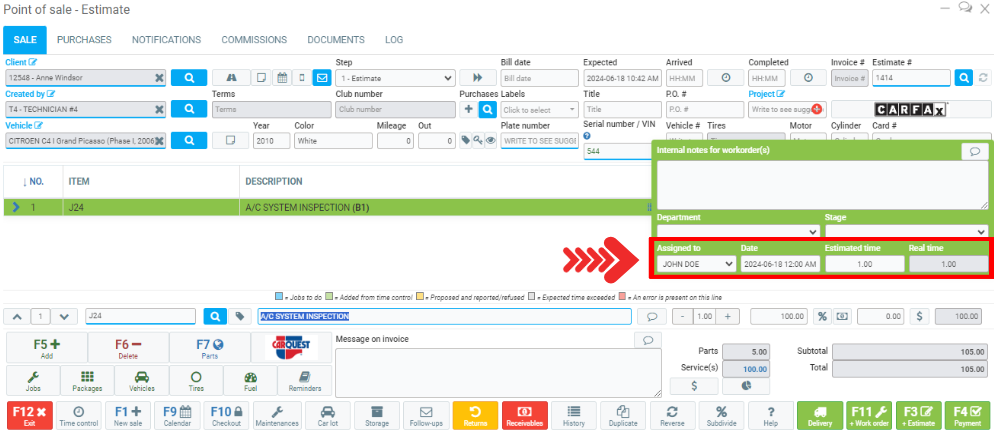Image resolution: width=994 pixels, height=432 pixels.
Task: Clear the vehicle field with its X
Action: (x=158, y=141)
